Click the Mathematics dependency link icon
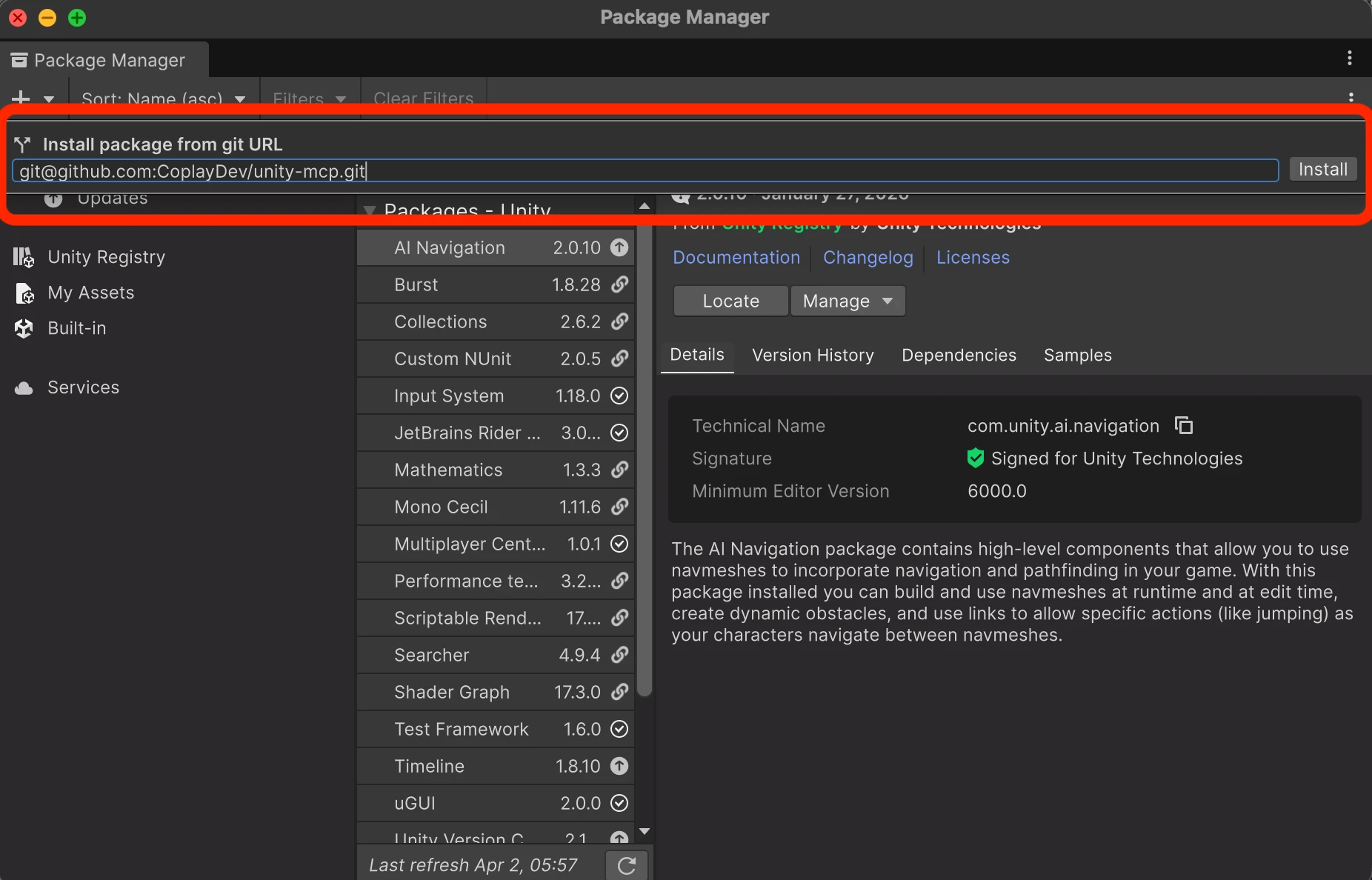This screenshot has height=880, width=1372. 619,470
